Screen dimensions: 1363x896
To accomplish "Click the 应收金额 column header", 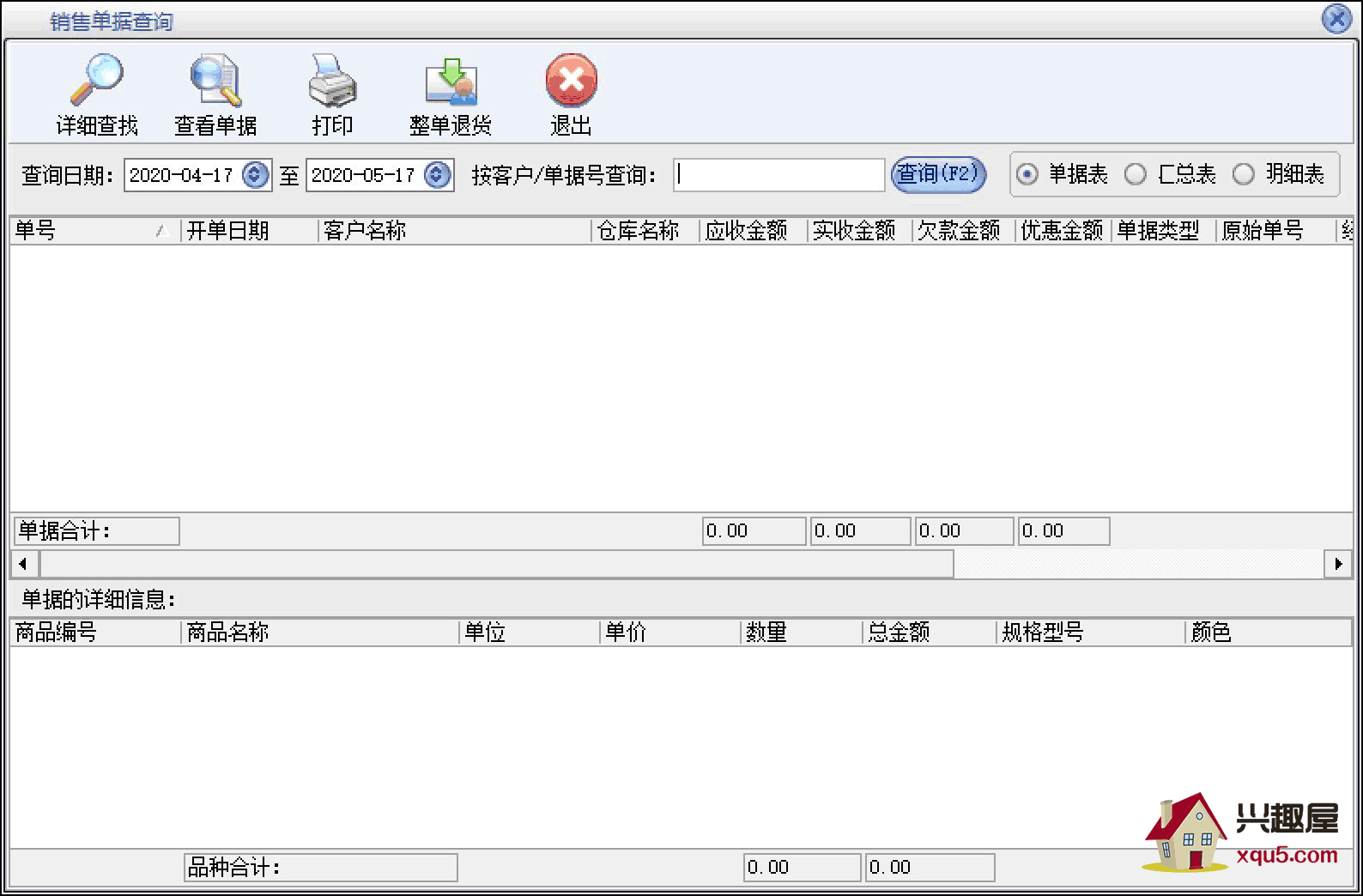I will tap(752, 231).
